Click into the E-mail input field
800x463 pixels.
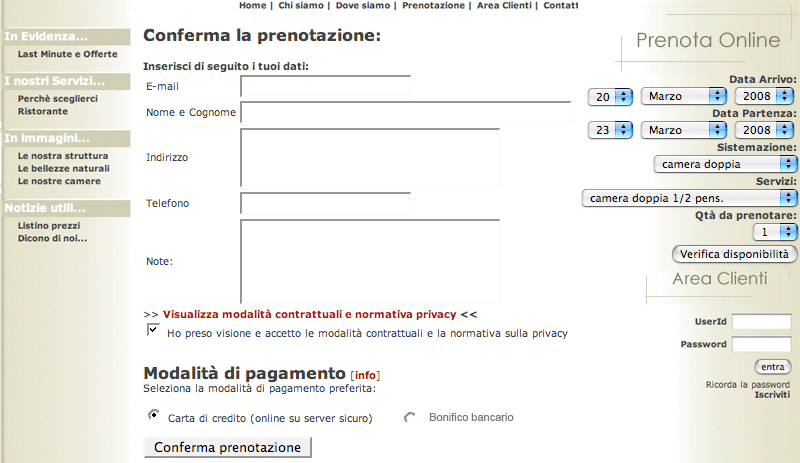[325, 86]
